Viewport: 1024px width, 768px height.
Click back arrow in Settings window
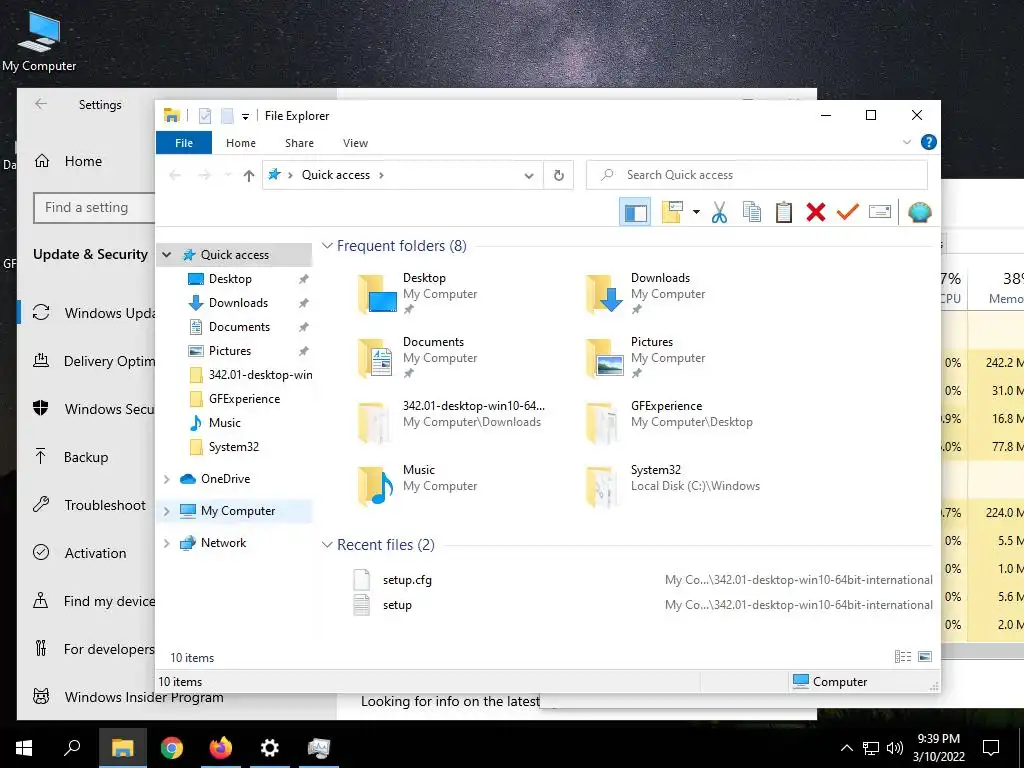tap(41, 104)
